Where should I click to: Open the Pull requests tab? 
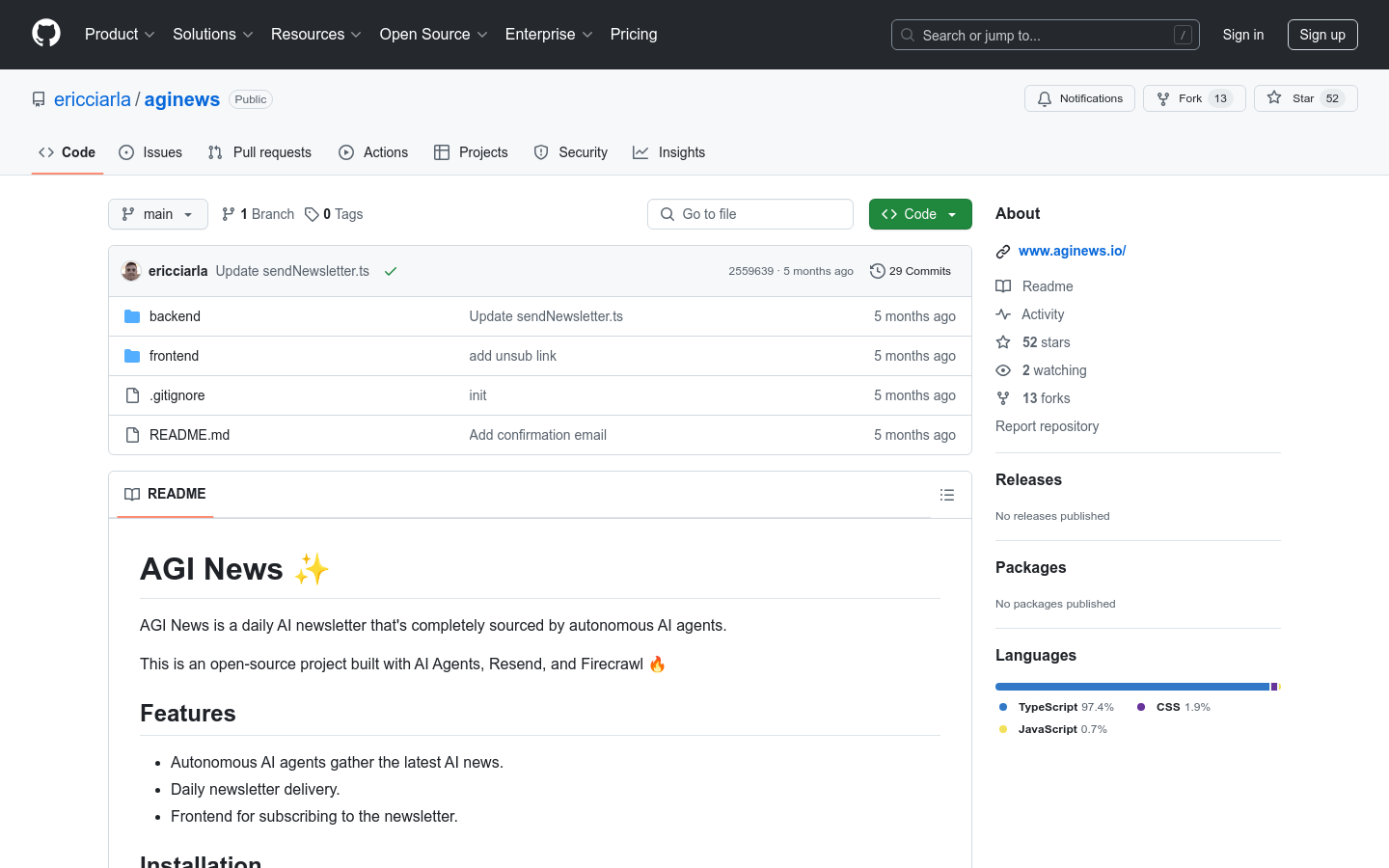tap(259, 152)
